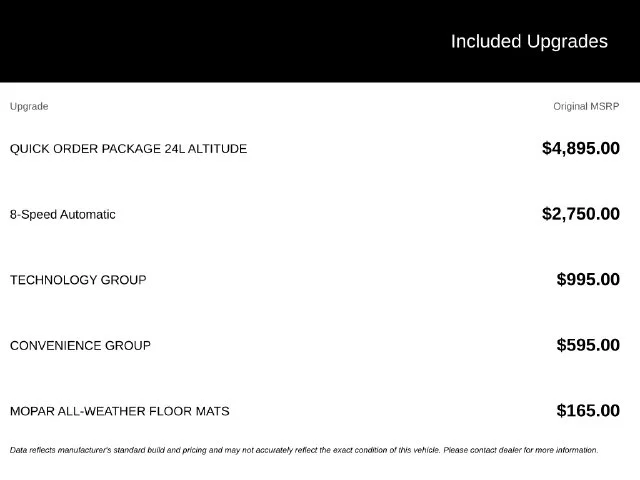Click the $595.00 price

point(588,345)
